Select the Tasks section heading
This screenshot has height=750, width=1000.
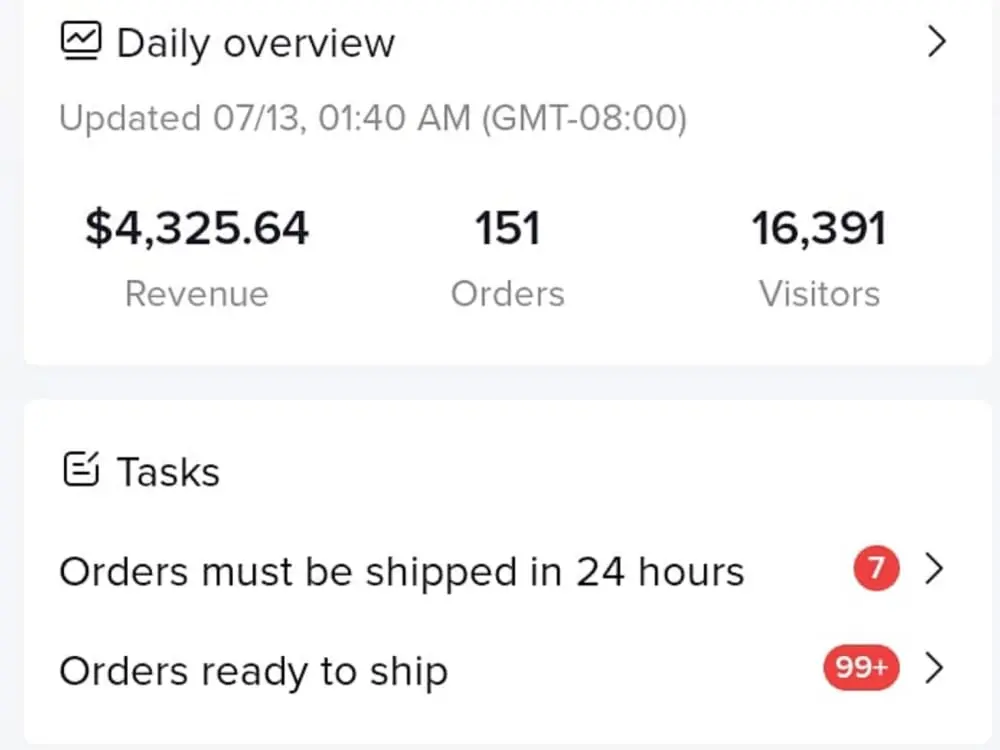168,471
